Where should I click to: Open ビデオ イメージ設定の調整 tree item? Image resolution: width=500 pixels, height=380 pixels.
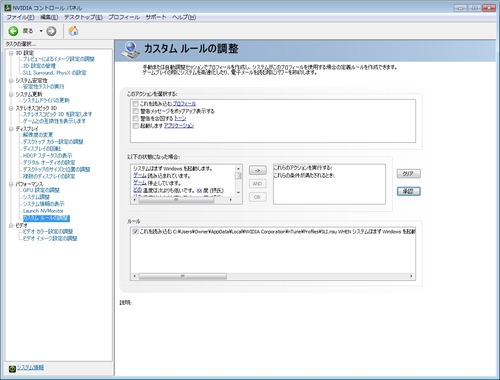(x=50, y=238)
